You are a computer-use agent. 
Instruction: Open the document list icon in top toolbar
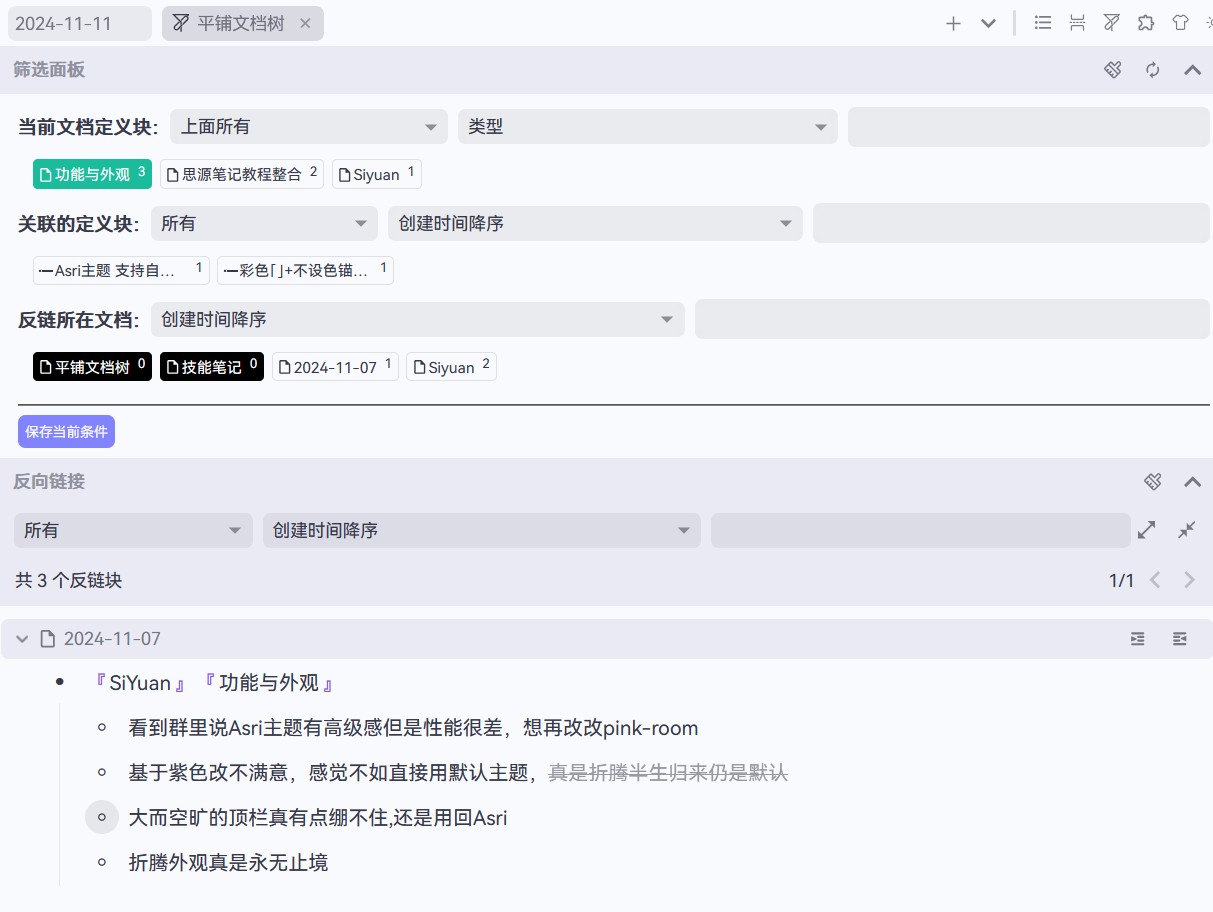click(x=1043, y=22)
